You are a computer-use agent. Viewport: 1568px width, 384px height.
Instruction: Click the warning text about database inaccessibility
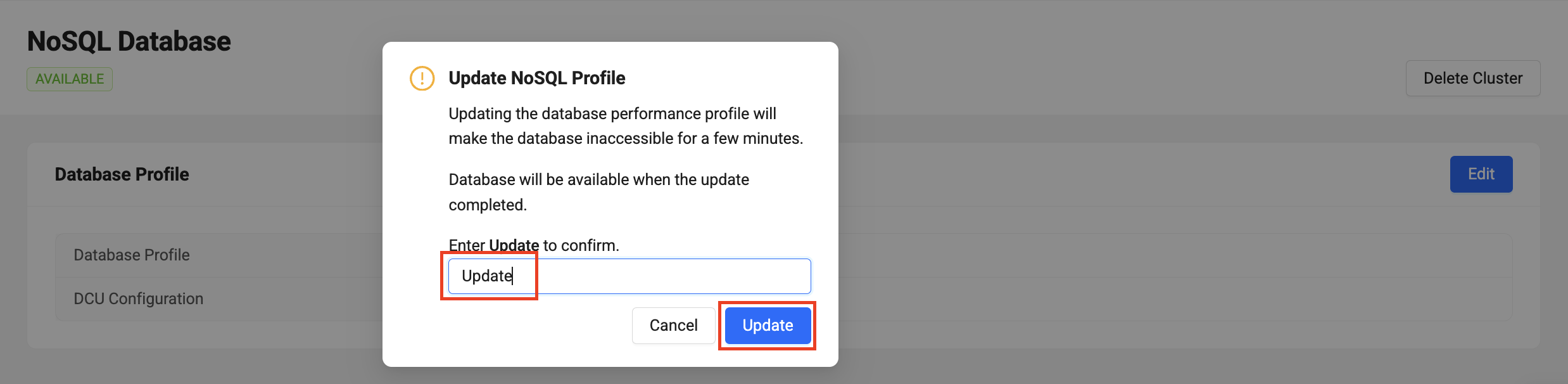625,125
